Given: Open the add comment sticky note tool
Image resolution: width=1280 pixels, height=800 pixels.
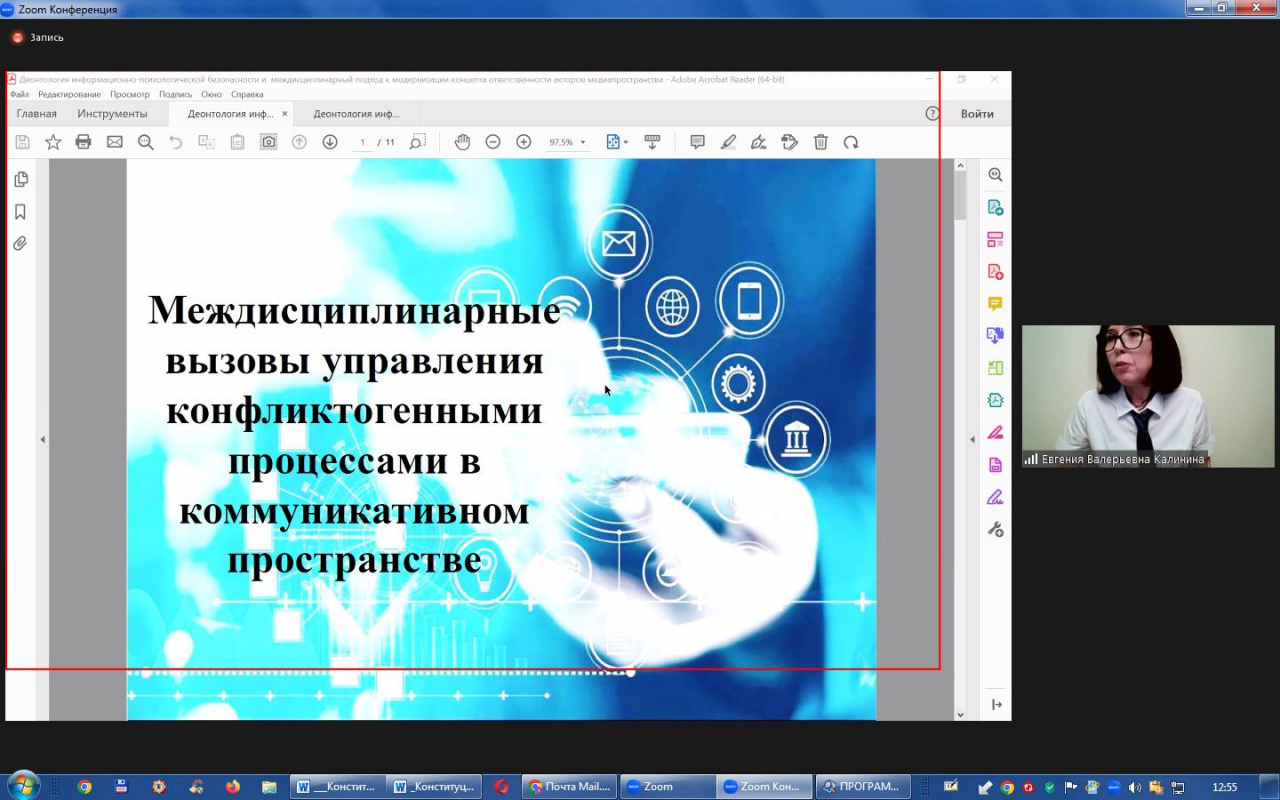Looking at the screenshot, I should point(698,142).
